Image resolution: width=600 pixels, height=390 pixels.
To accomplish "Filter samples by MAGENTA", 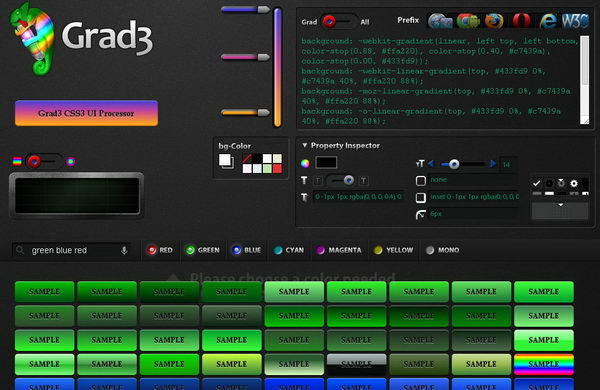I will pos(339,250).
